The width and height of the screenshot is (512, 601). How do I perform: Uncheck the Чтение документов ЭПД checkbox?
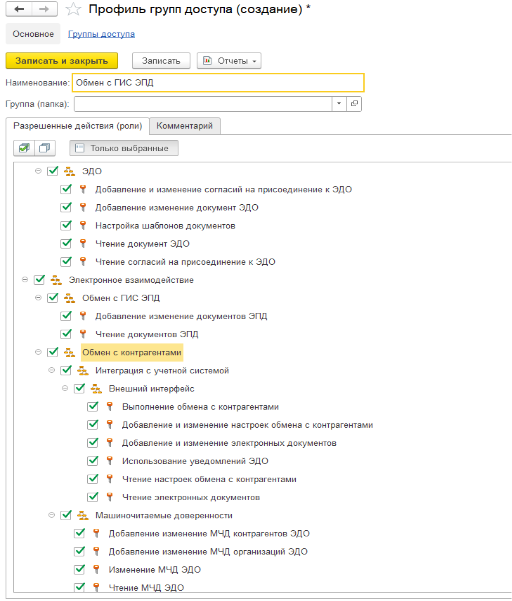pos(66,334)
